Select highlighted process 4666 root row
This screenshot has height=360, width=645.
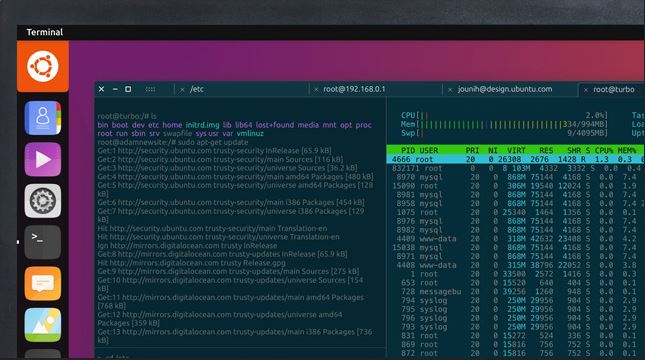click(x=515, y=159)
